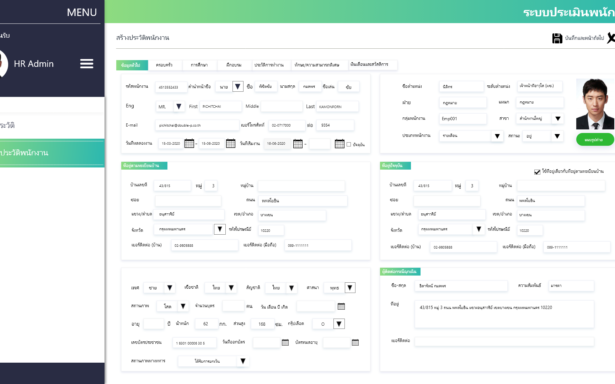Click the employee portrait photo

(595, 104)
